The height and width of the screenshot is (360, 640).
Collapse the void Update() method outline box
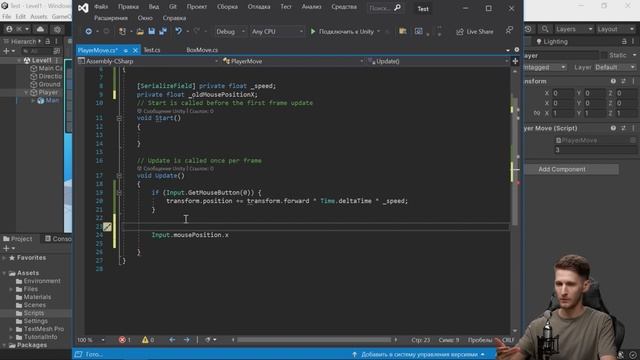click(119, 176)
